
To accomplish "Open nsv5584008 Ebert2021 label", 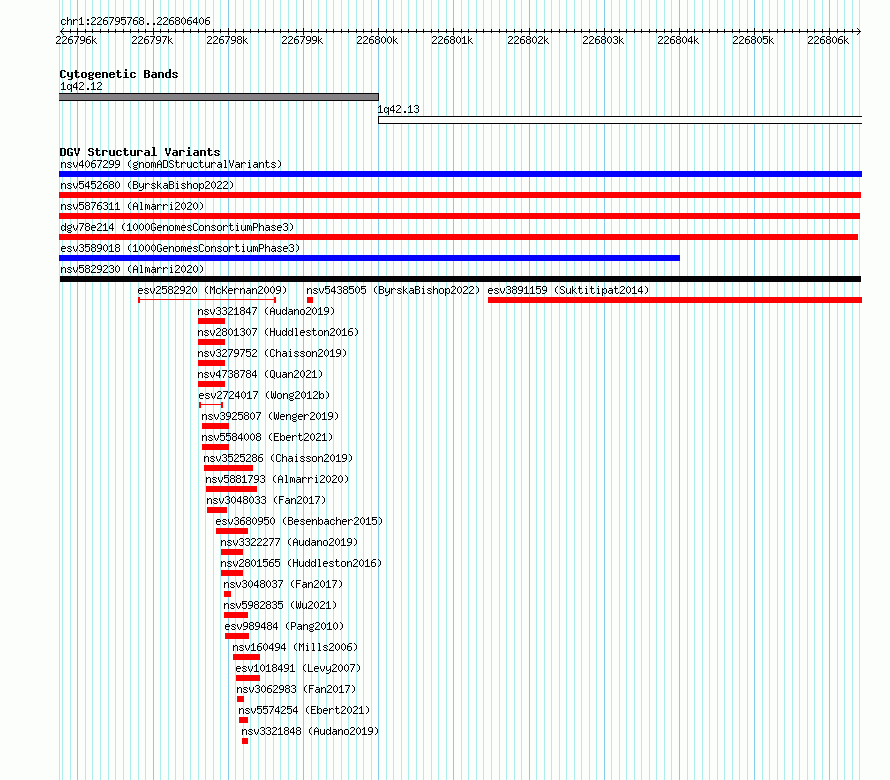I will pos(267,437).
